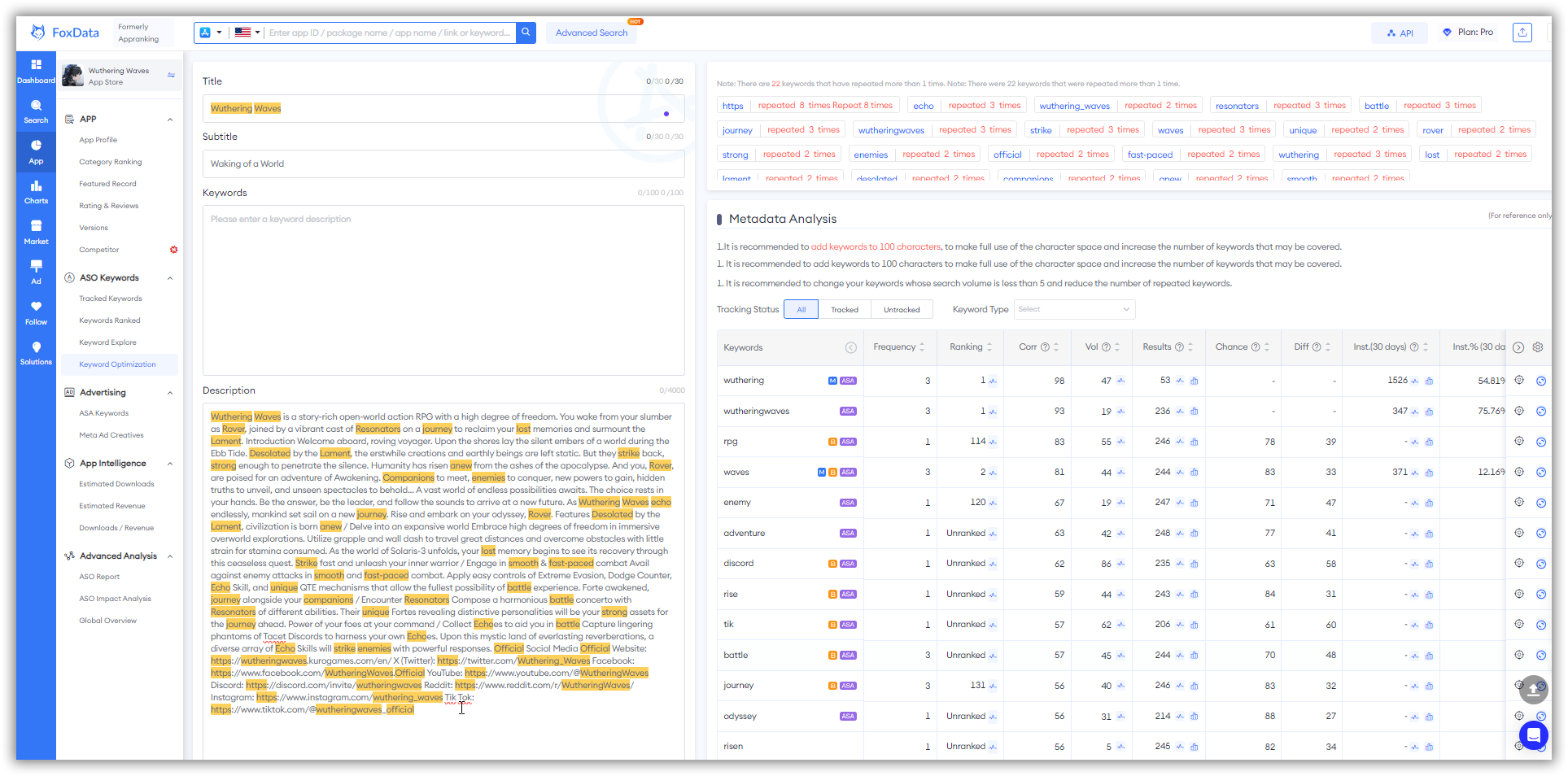Screen dimensions: 1568x776
Task: Select the Untracked status filter
Action: point(902,310)
